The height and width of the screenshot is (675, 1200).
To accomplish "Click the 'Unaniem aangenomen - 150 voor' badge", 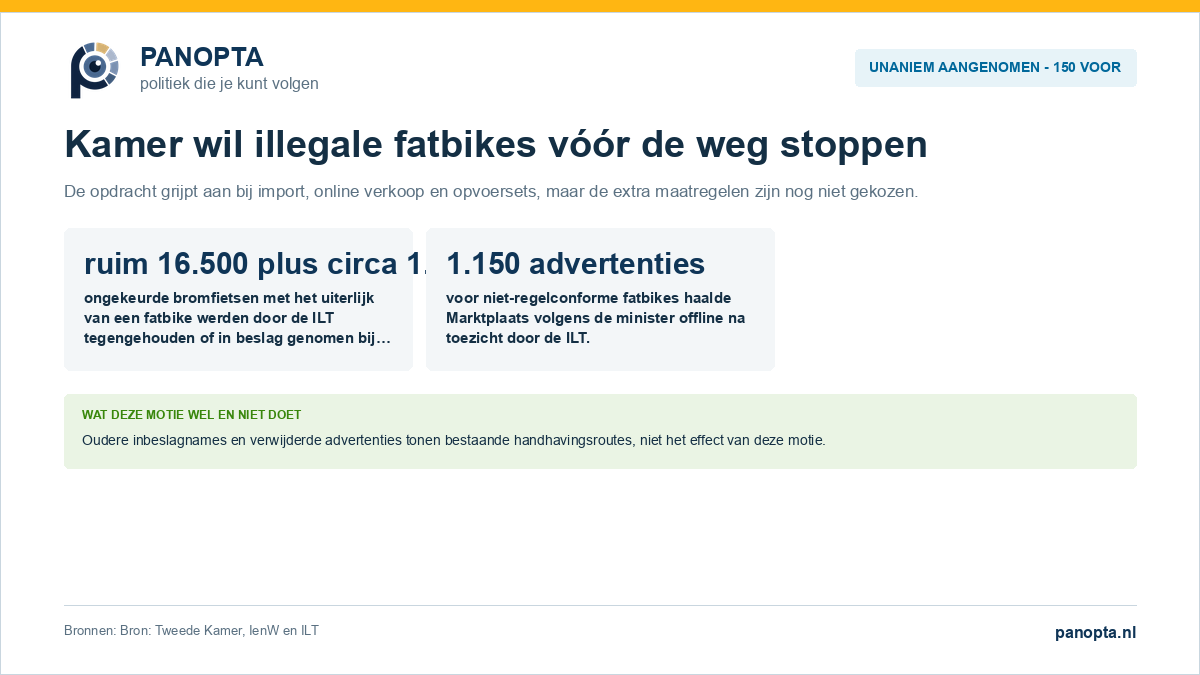I will (x=995, y=68).
